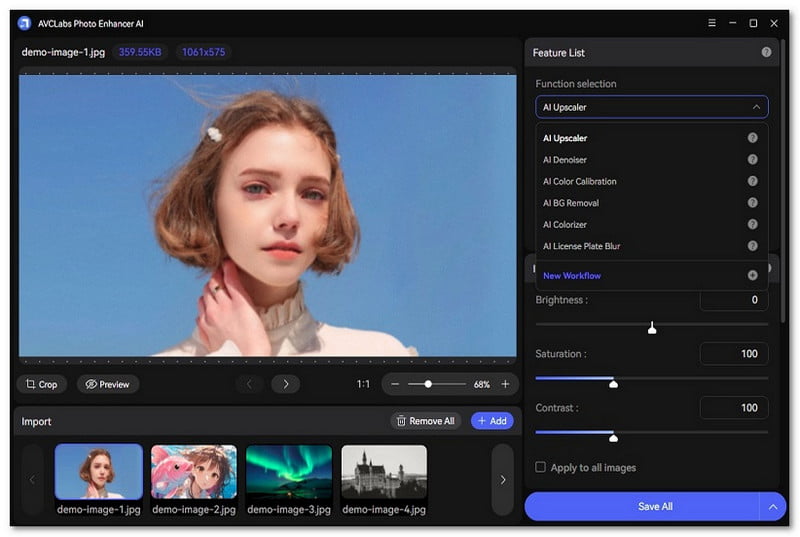Enable Apply to all images checkbox
Image resolution: width=800 pixels, height=537 pixels.
[x=540, y=467]
